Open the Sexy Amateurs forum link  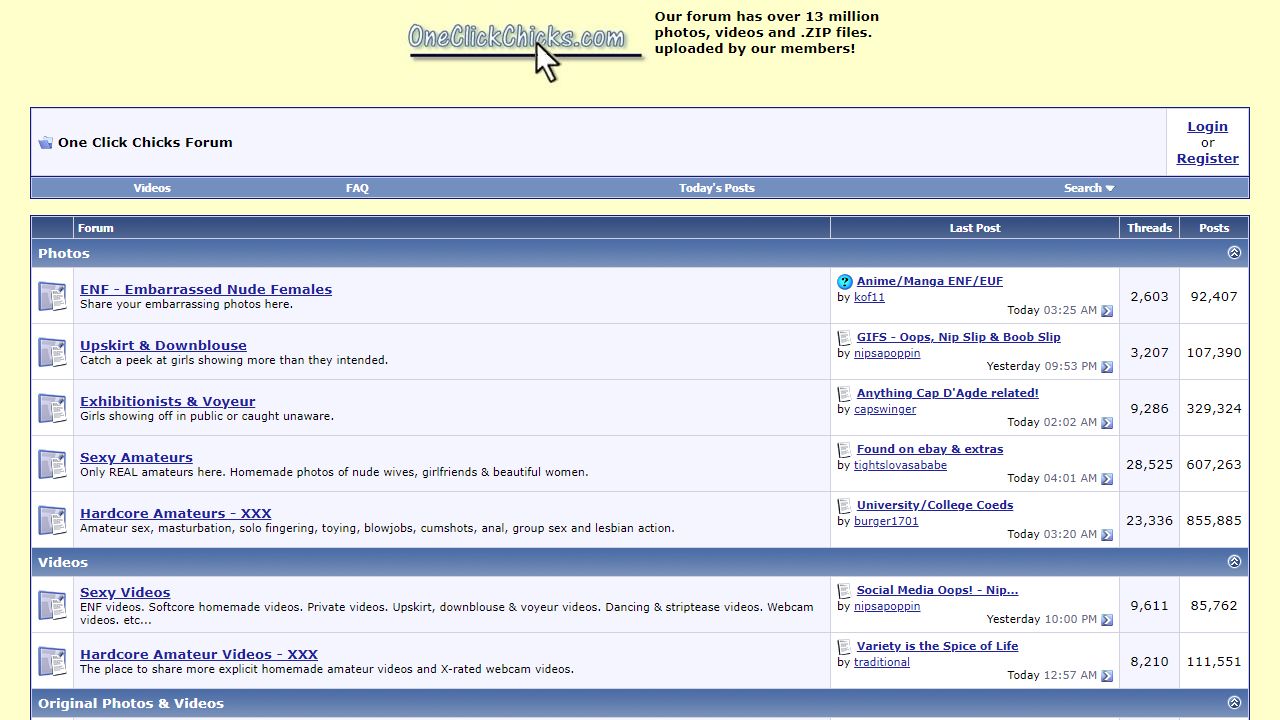[136, 457]
